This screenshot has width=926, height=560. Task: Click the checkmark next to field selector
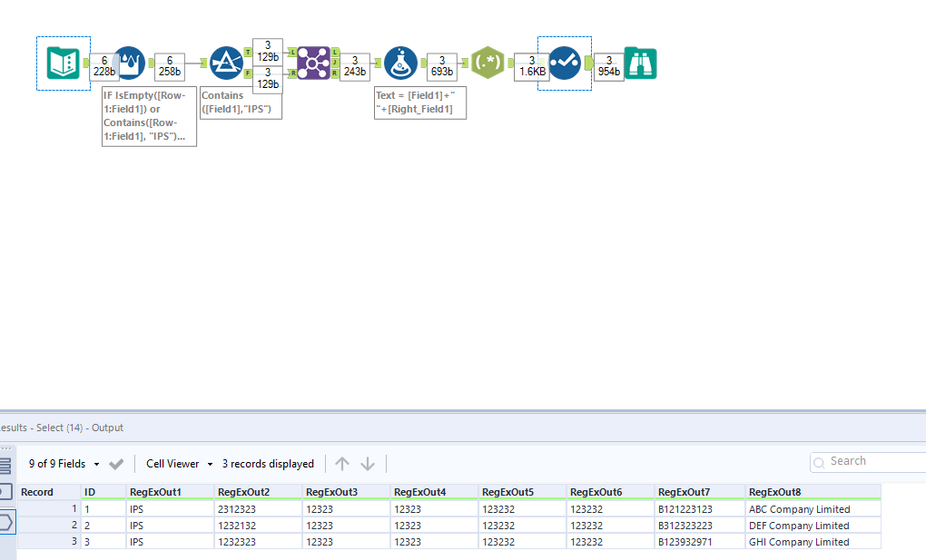[x=116, y=464]
